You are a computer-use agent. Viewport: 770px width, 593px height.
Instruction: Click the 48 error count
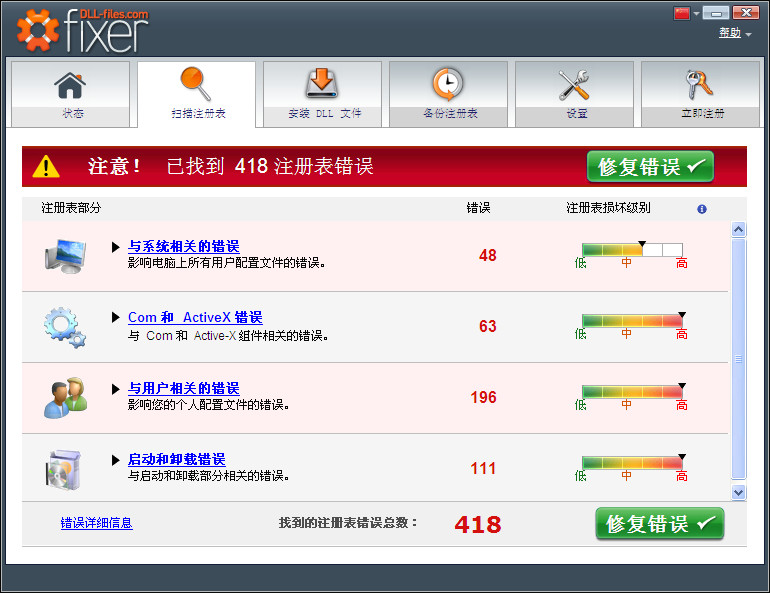click(488, 256)
